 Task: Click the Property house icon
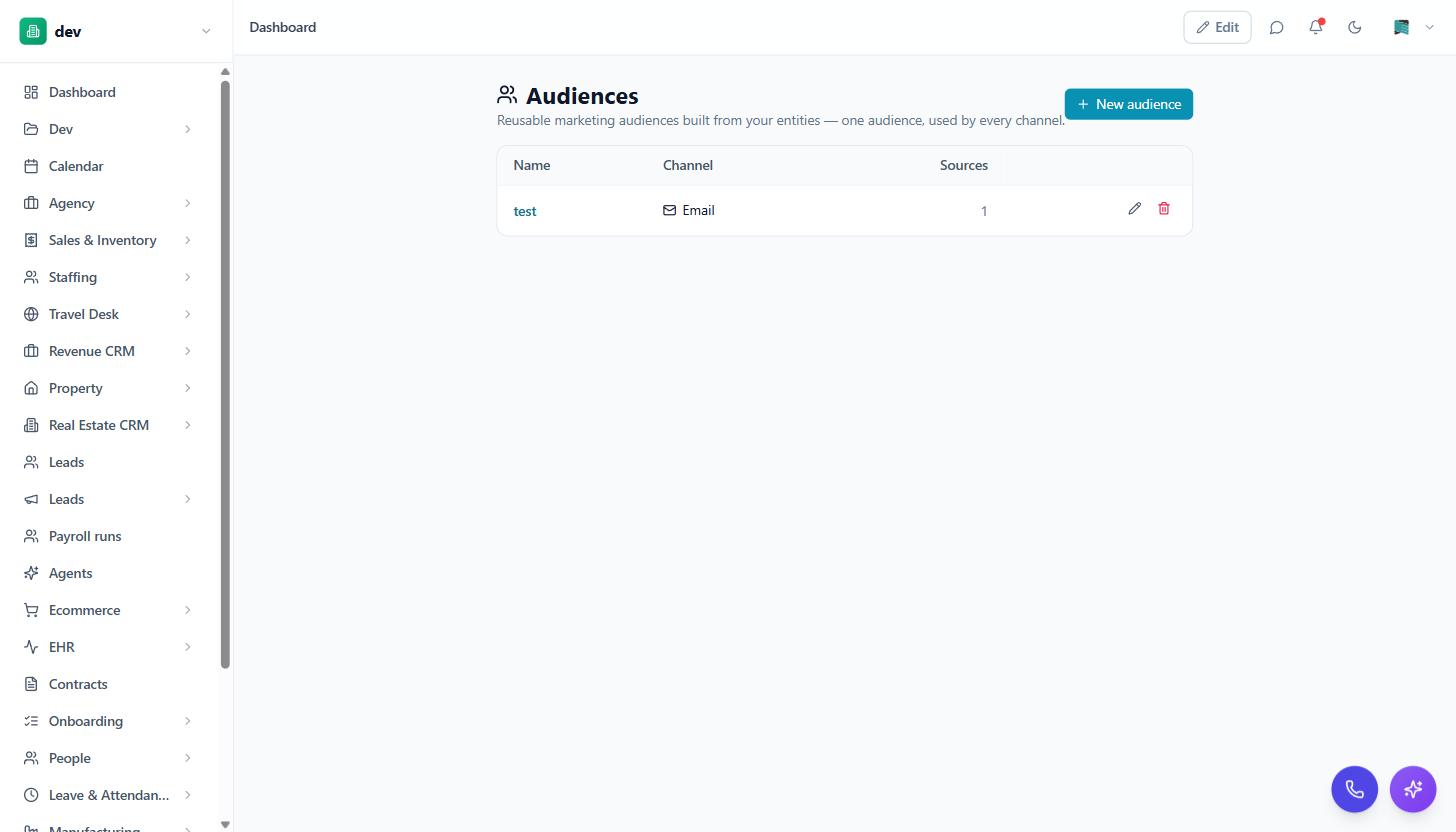[x=31, y=388]
